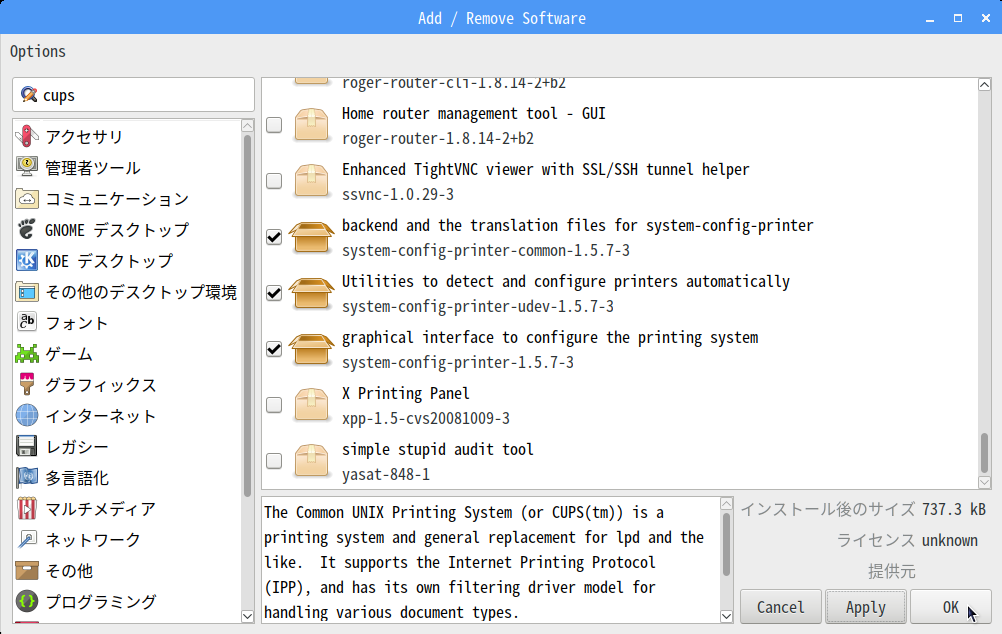Select the アクセサリ category icon

click(x=27, y=136)
